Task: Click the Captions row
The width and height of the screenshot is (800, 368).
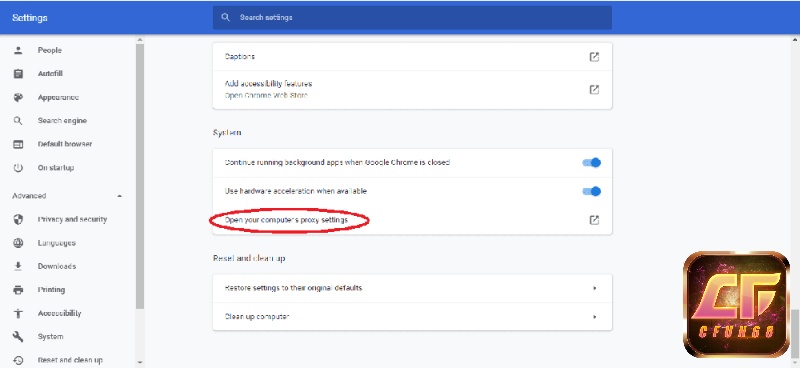Action: click(x=412, y=57)
